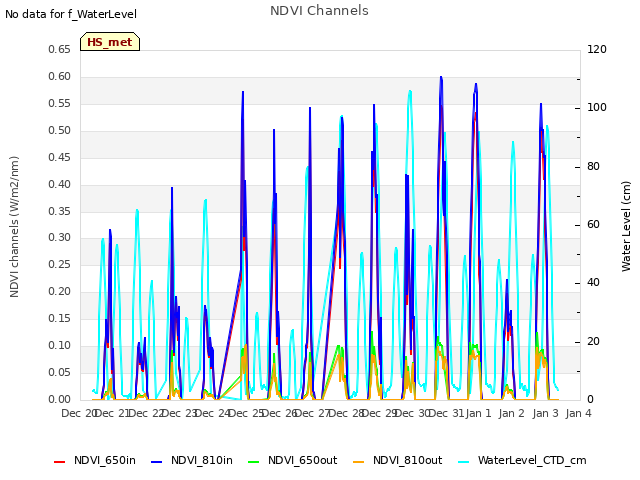Click the 'NDVI channels (W/m2/nm)' axis label
This screenshot has height=480, width=640.
tap(14, 227)
